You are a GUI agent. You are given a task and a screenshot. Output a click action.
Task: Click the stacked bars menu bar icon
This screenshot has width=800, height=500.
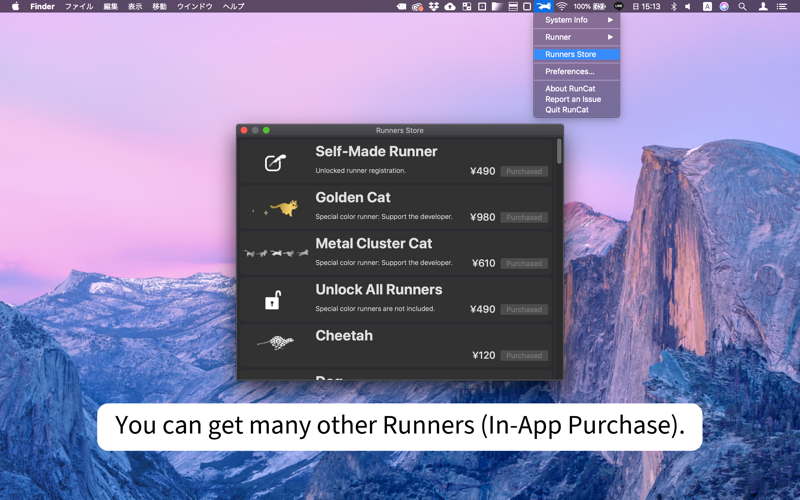[x=513, y=6]
